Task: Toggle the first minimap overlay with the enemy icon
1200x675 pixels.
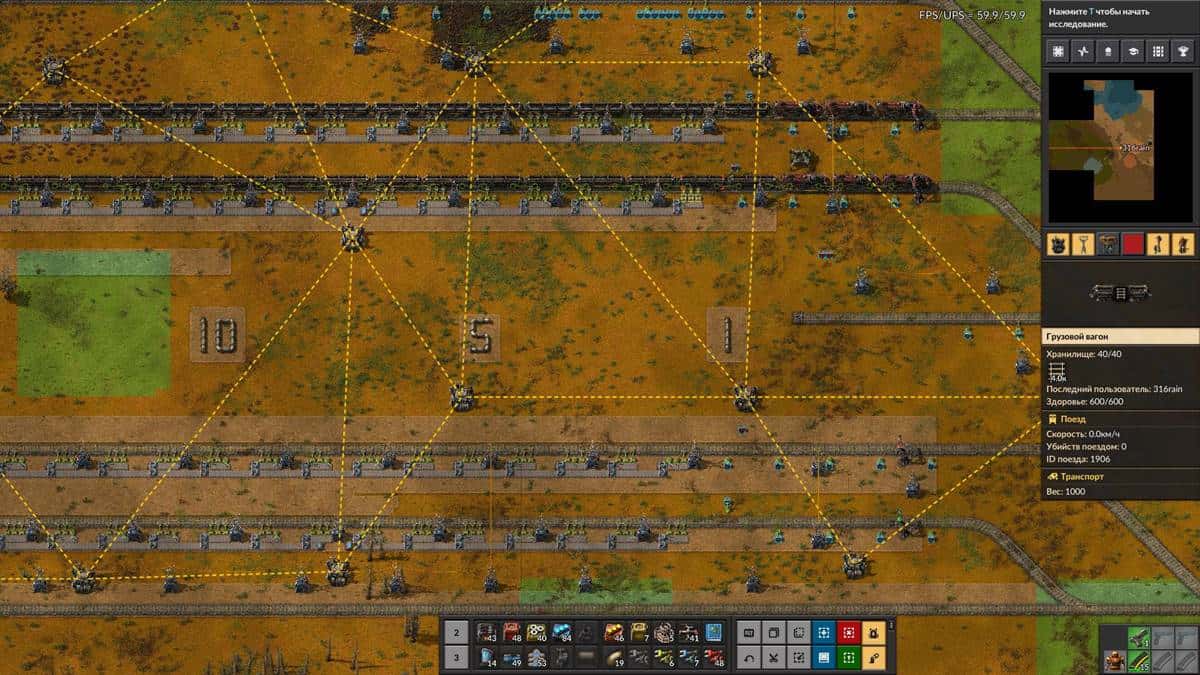Action: tap(1058, 244)
